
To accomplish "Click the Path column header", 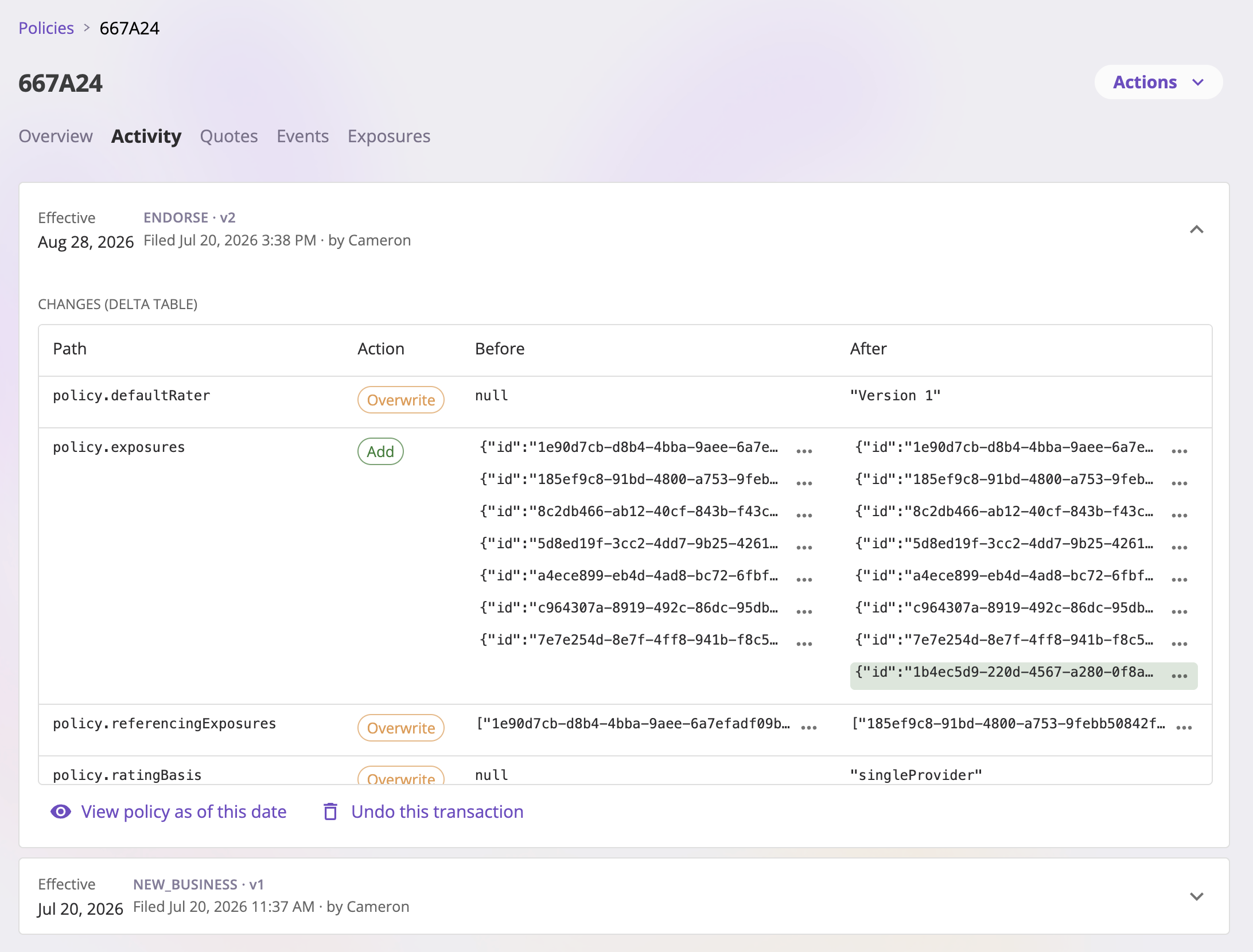I will (x=69, y=349).
